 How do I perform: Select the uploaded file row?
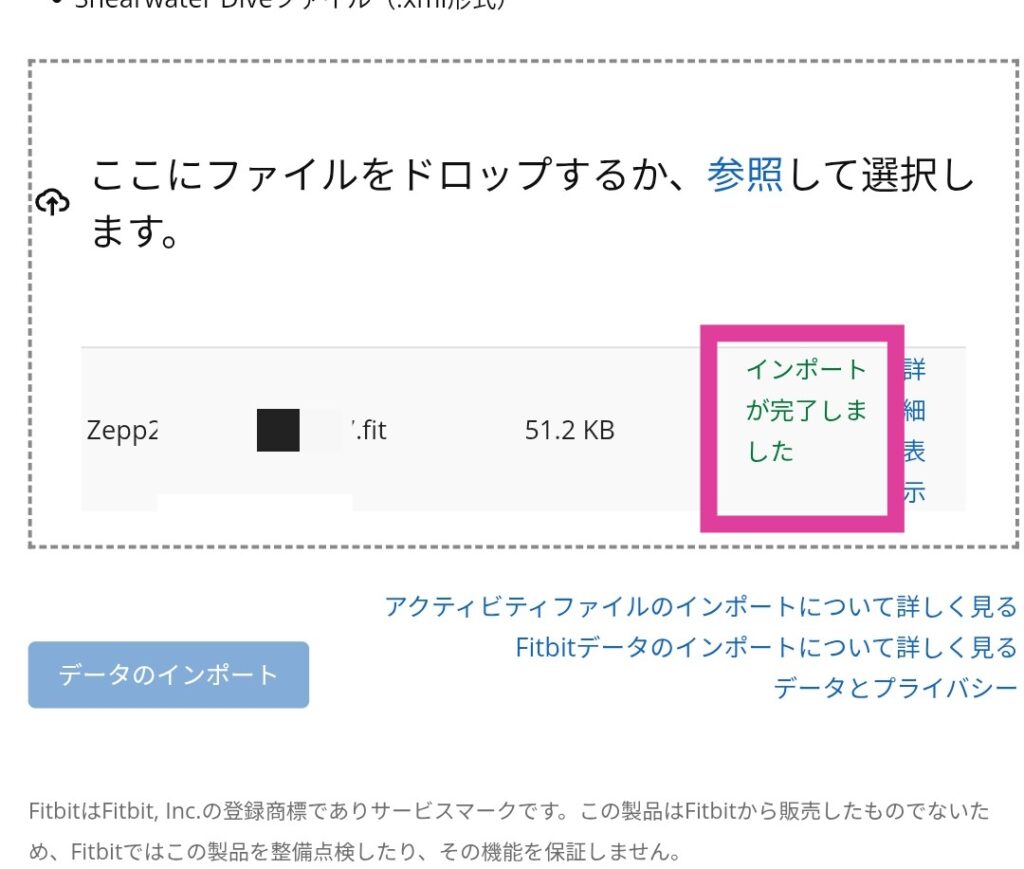[x=523, y=430]
